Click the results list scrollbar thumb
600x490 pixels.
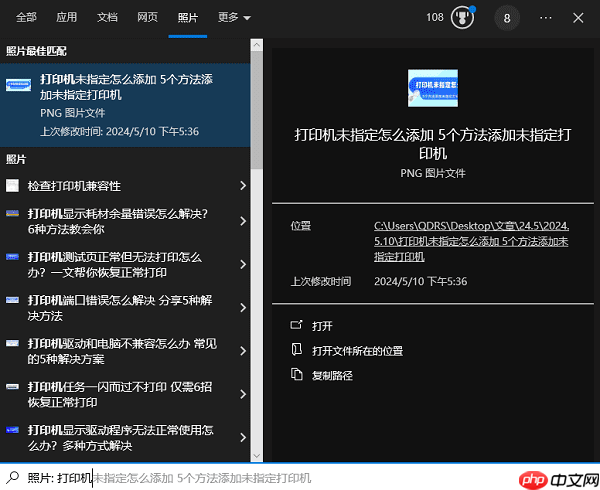(x=257, y=110)
